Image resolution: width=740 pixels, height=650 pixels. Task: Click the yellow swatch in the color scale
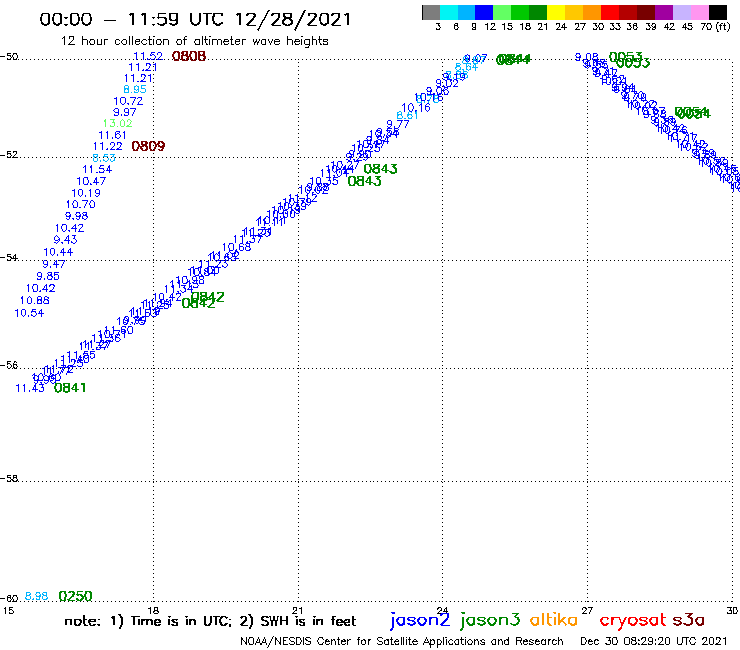tap(556, 12)
